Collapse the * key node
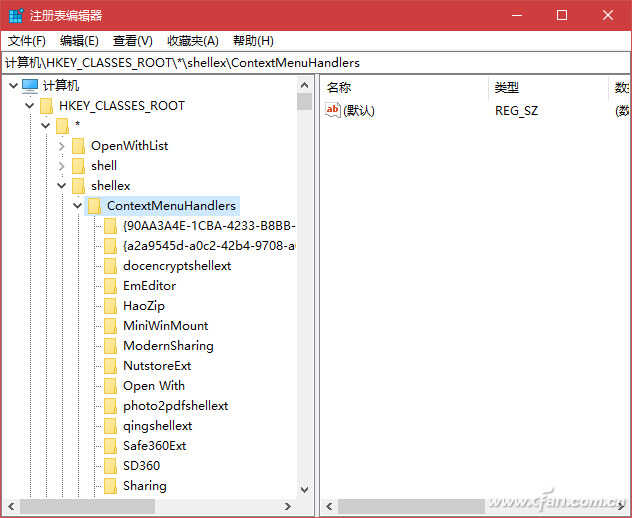The height and width of the screenshot is (518, 632). 46,125
